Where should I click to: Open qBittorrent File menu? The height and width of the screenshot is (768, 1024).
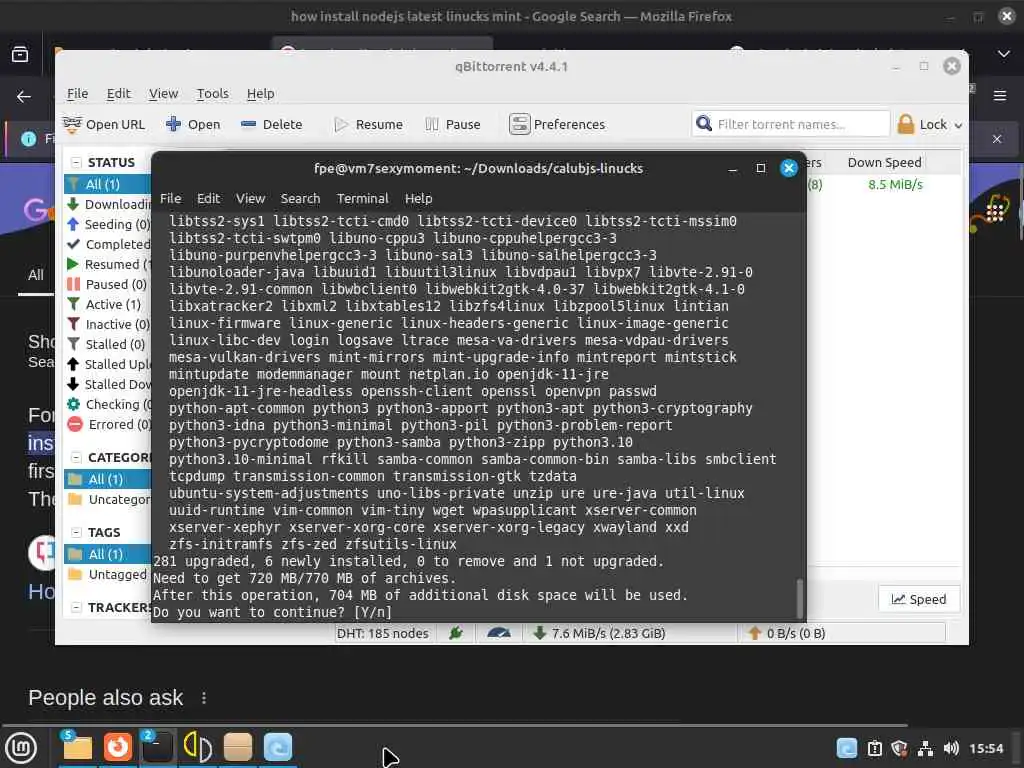(77, 93)
